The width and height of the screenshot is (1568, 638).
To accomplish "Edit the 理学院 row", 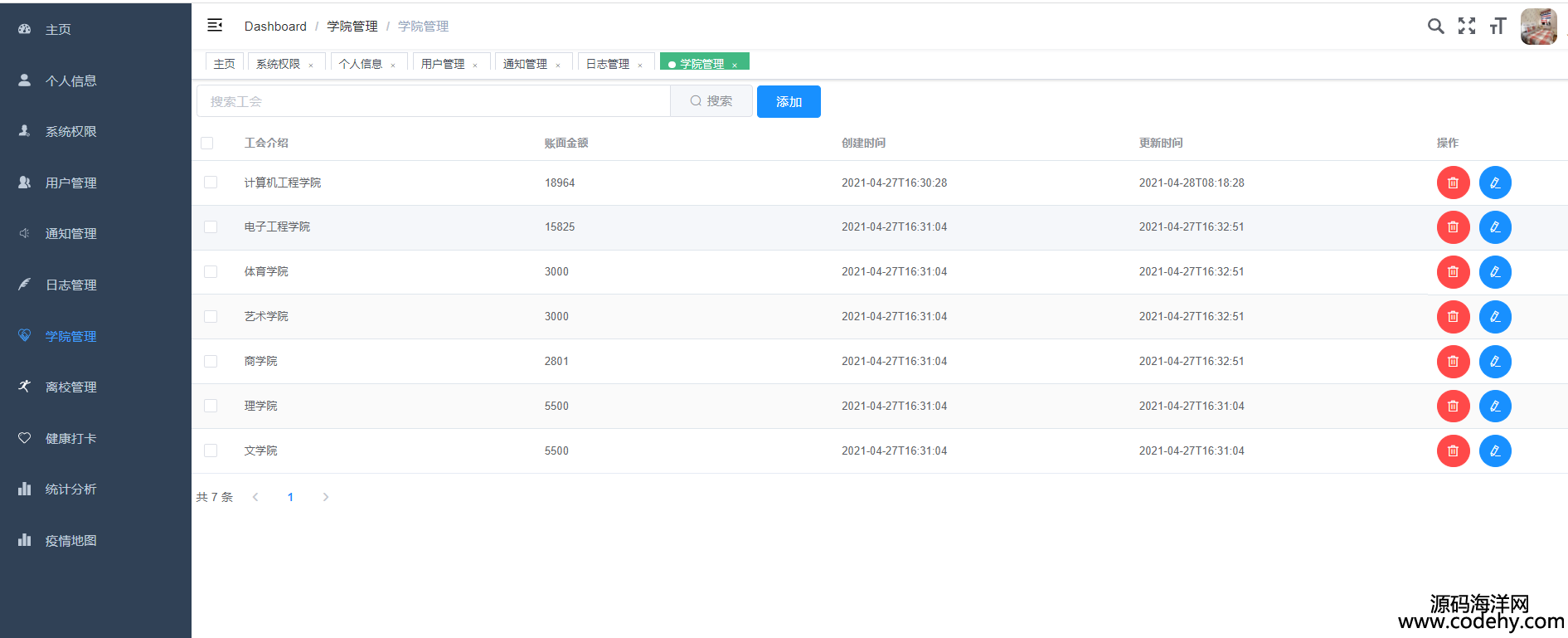I will click(1495, 407).
